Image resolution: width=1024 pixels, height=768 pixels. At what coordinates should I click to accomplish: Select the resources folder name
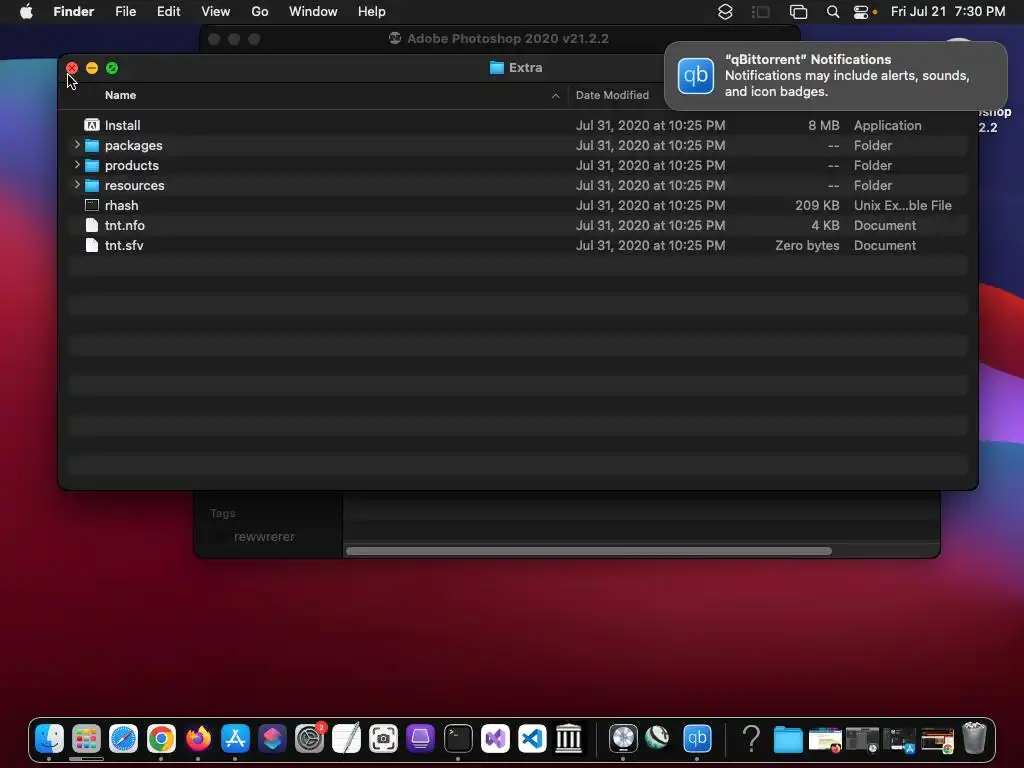tap(135, 185)
